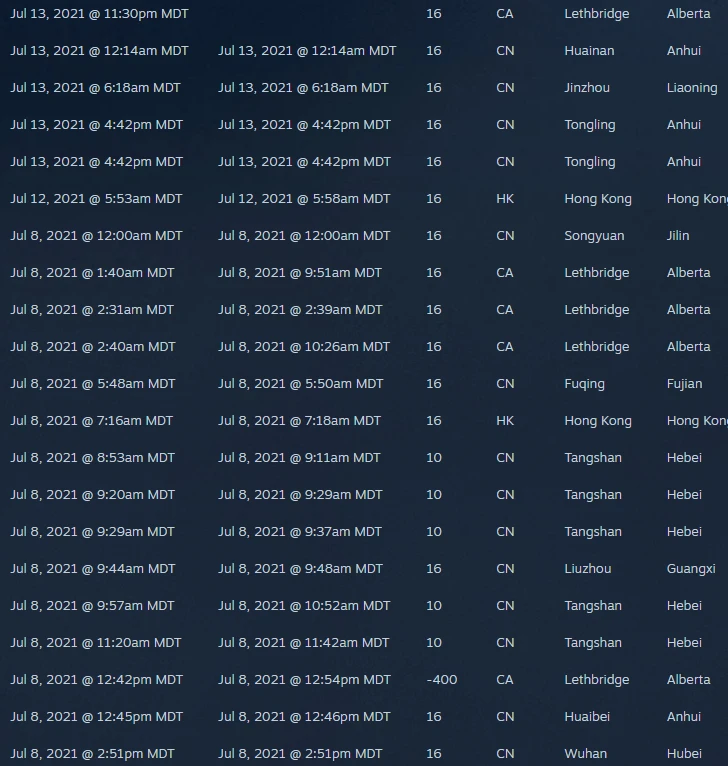Select the 'Liaoning' region cell
This screenshot has height=766, width=728.
click(x=692, y=88)
